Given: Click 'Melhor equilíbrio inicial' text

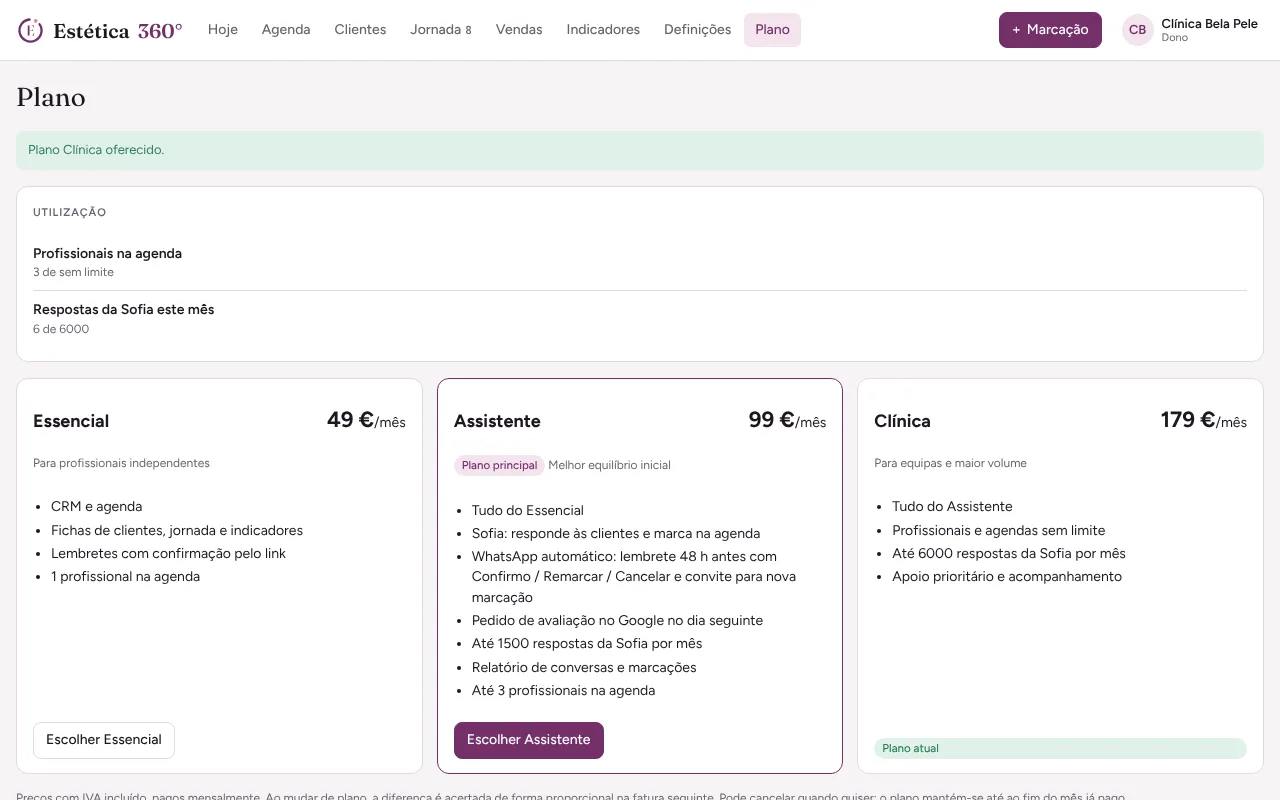Looking at the screenshot, I should click(609, 465).
